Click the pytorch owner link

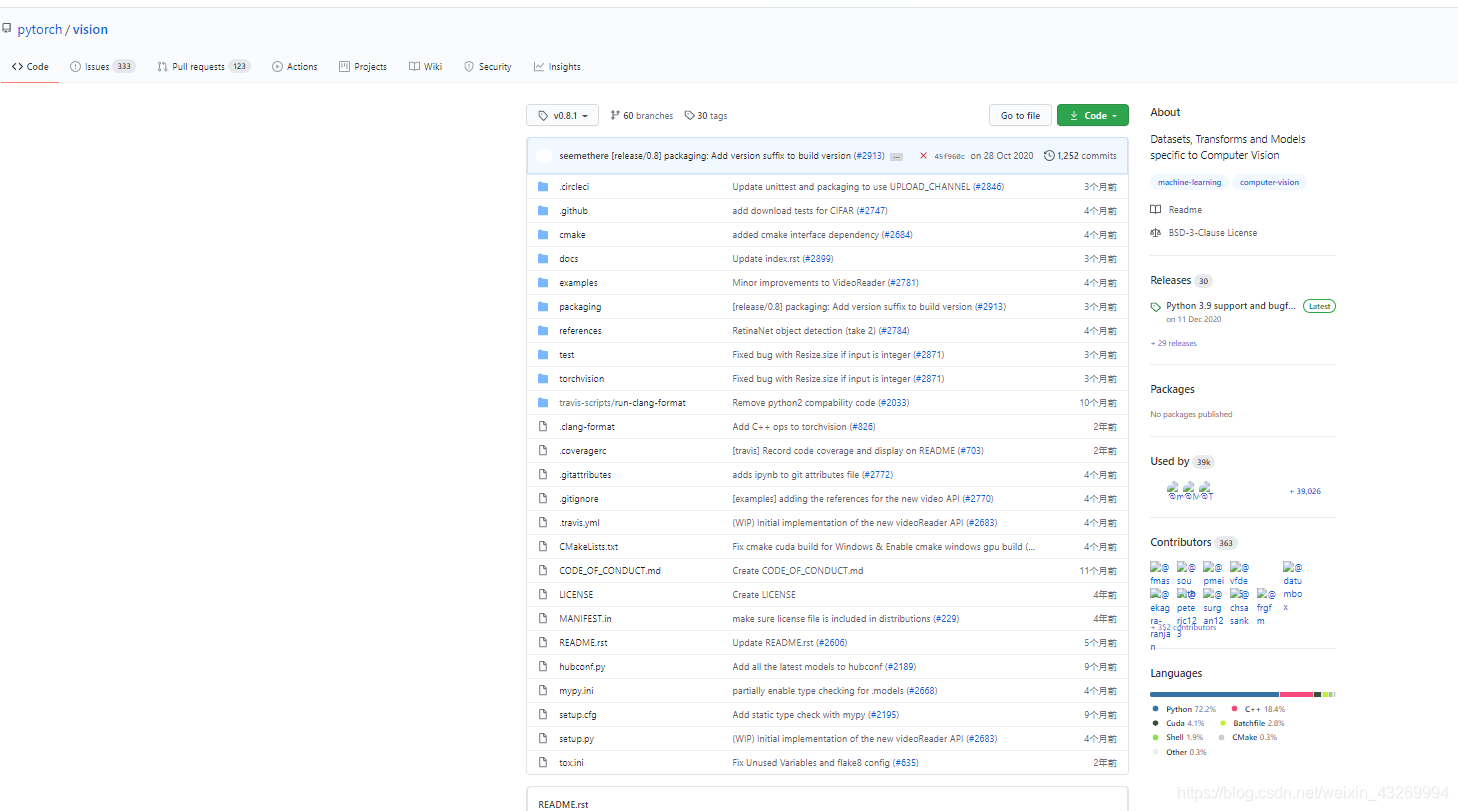40,30
